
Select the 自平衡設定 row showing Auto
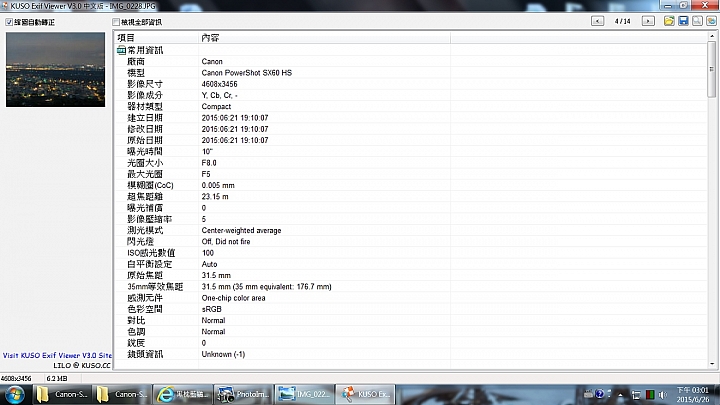click(x=411, y=264)
